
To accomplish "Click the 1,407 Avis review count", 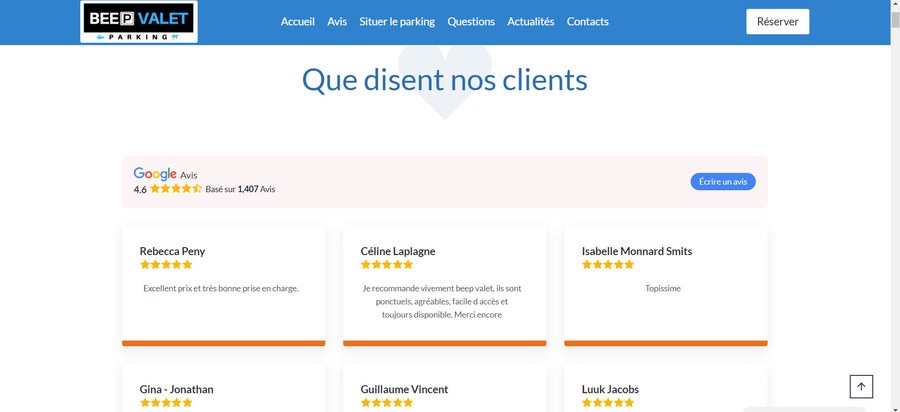I will pyautogui.click(x=256, y=189).
